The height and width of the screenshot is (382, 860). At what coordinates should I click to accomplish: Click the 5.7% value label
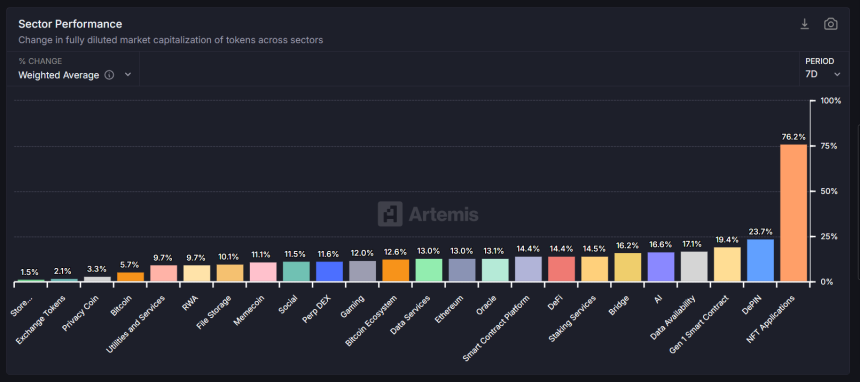131,264
